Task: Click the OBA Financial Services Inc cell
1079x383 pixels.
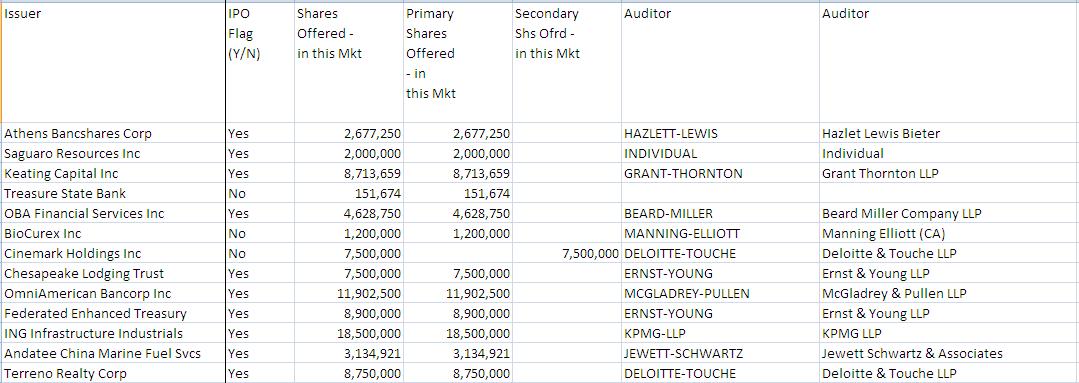Action: pyautogui.click(x=114, y=213)
